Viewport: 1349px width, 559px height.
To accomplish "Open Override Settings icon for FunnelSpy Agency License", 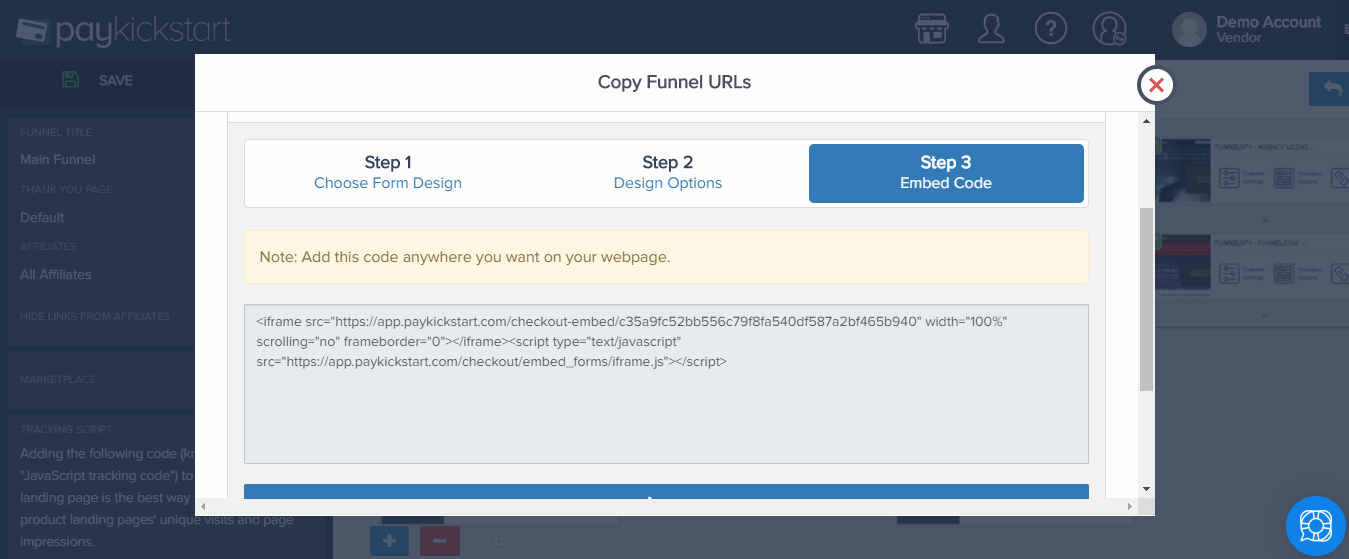I will click(x=1231, y=178).
